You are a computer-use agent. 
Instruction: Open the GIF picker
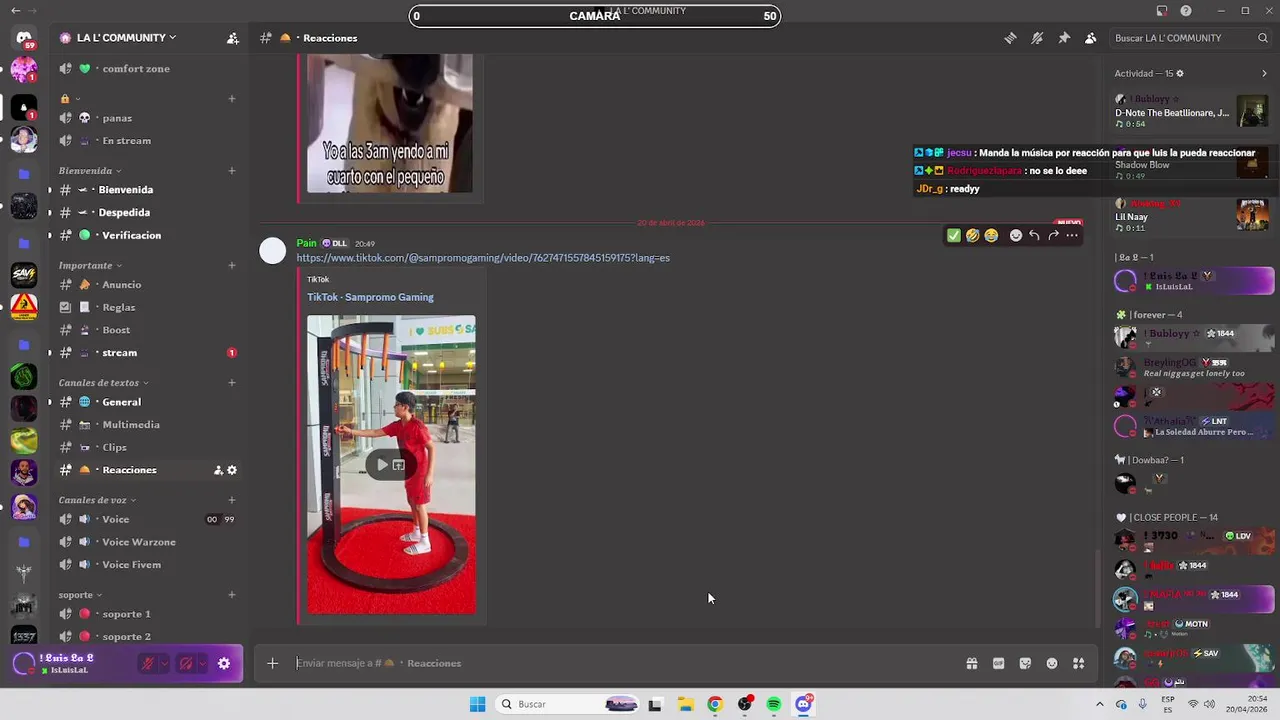[998, 663]
